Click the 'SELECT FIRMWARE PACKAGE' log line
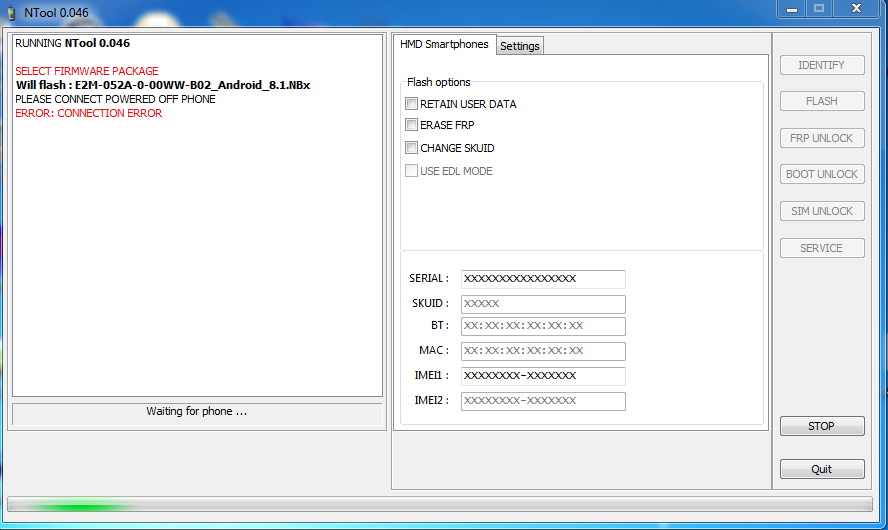Viewport: 888px width, 530px height. [87, 71]
